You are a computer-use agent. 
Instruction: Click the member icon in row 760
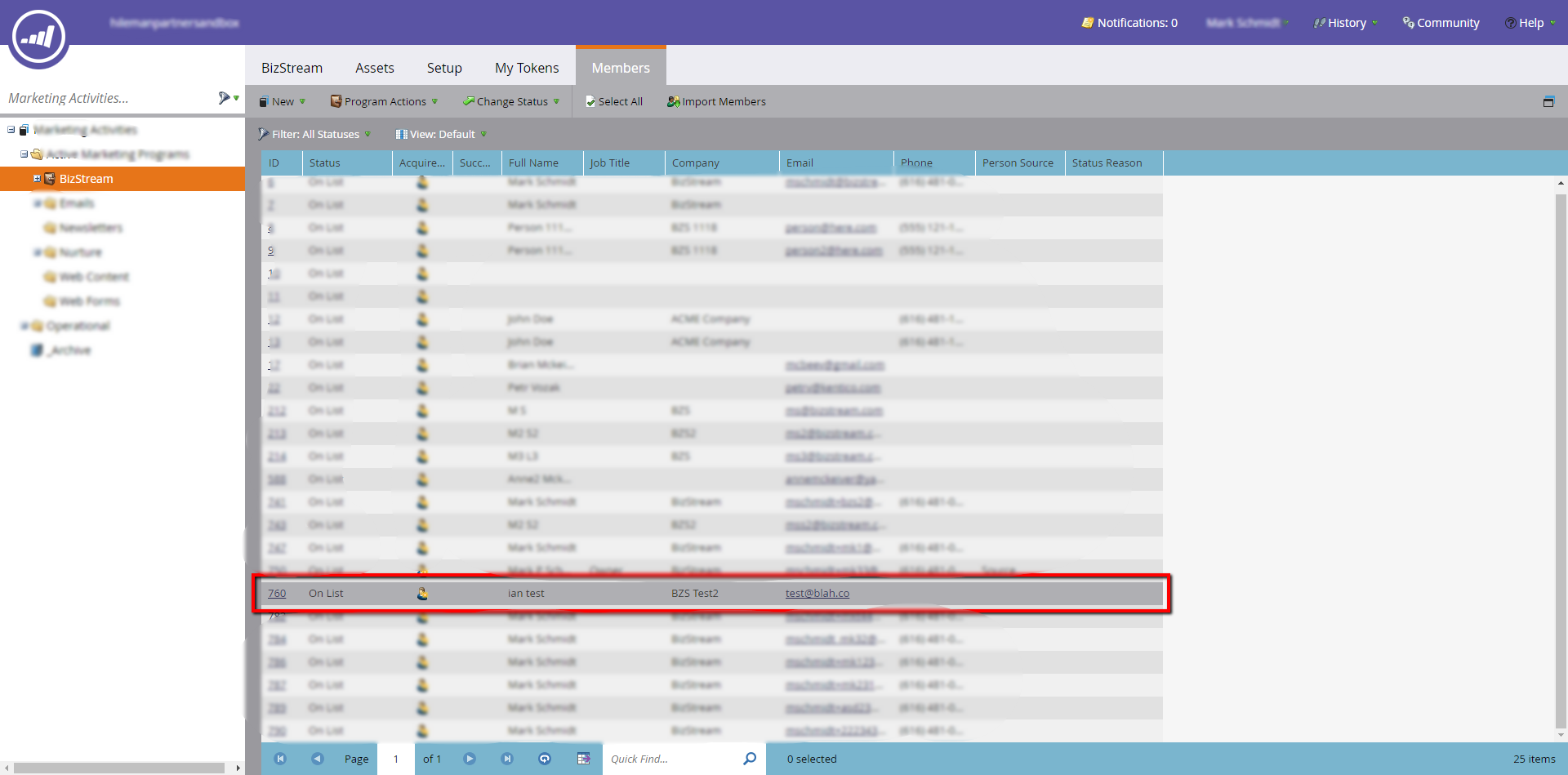(422, 594)
